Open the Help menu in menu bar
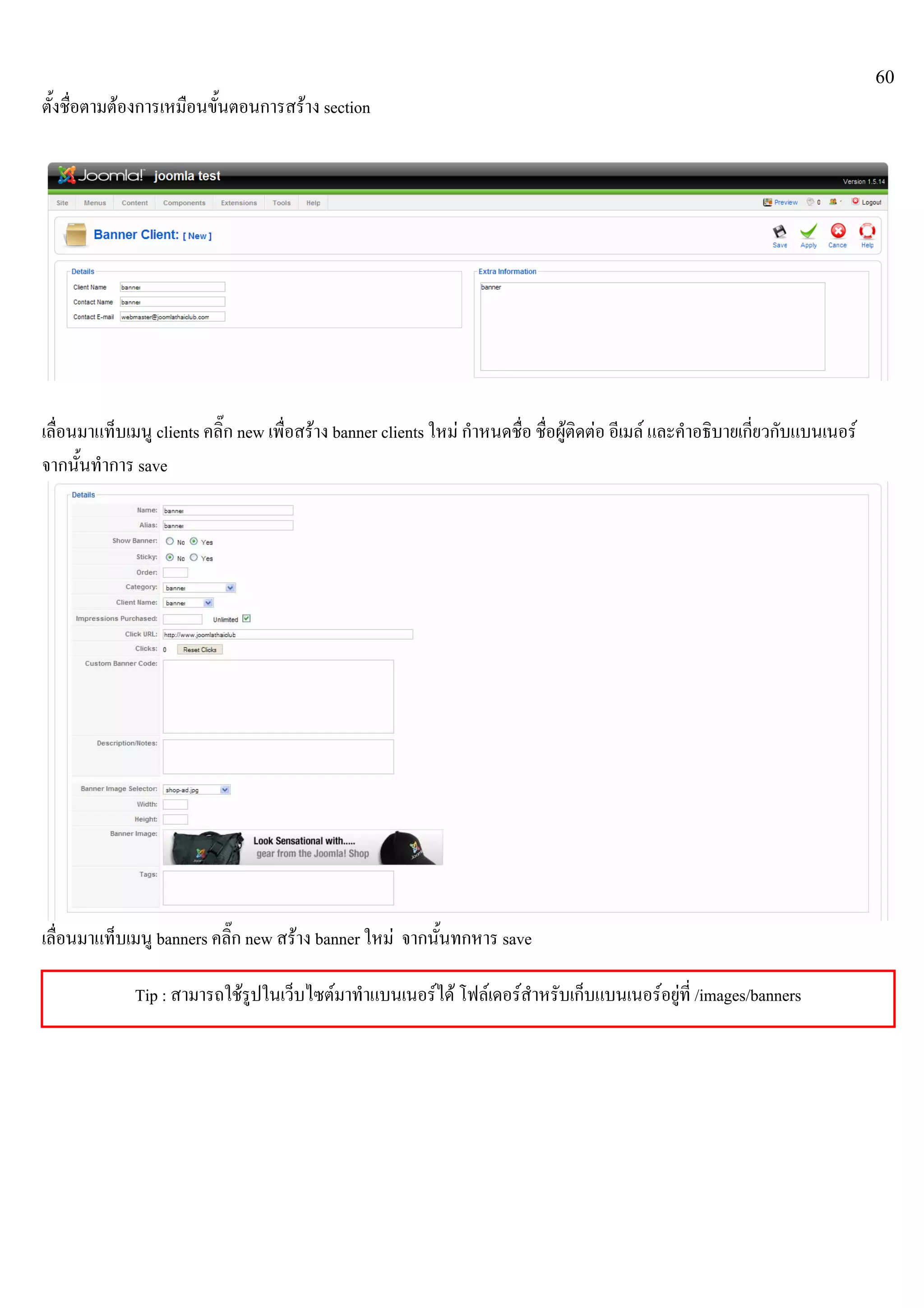Image resolution: width=924 pixels, height=1308 pixels. (x=313, y=203)
